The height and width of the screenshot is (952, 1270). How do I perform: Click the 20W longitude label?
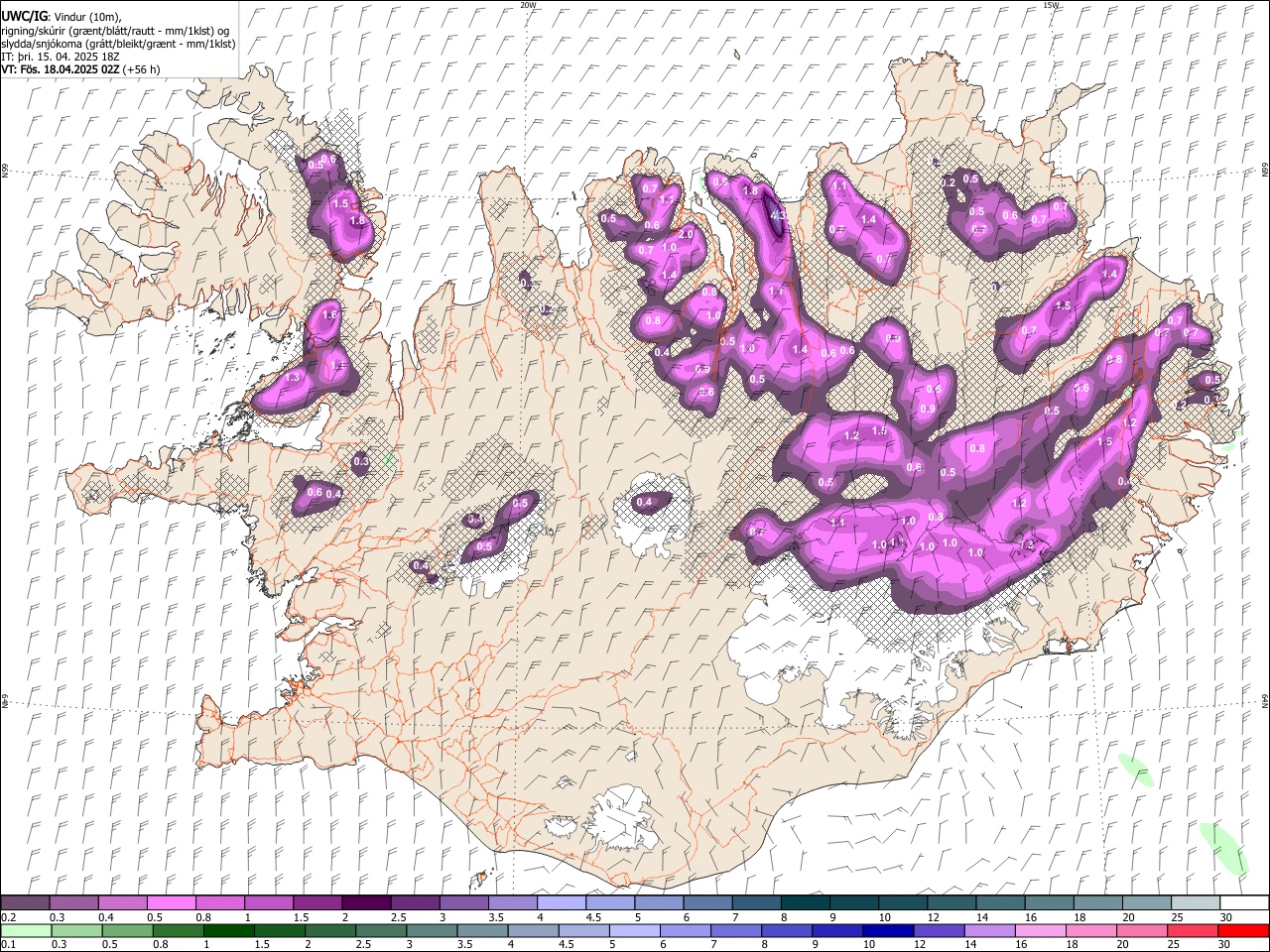[528, 5]
